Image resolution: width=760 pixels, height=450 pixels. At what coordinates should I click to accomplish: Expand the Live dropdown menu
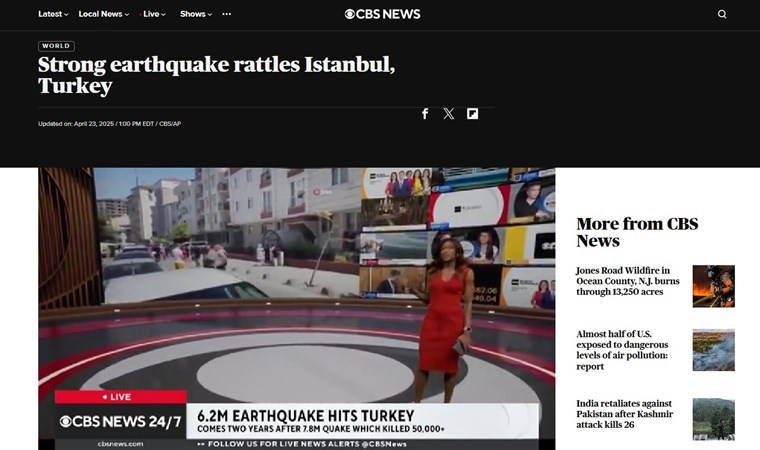(153, 14)
